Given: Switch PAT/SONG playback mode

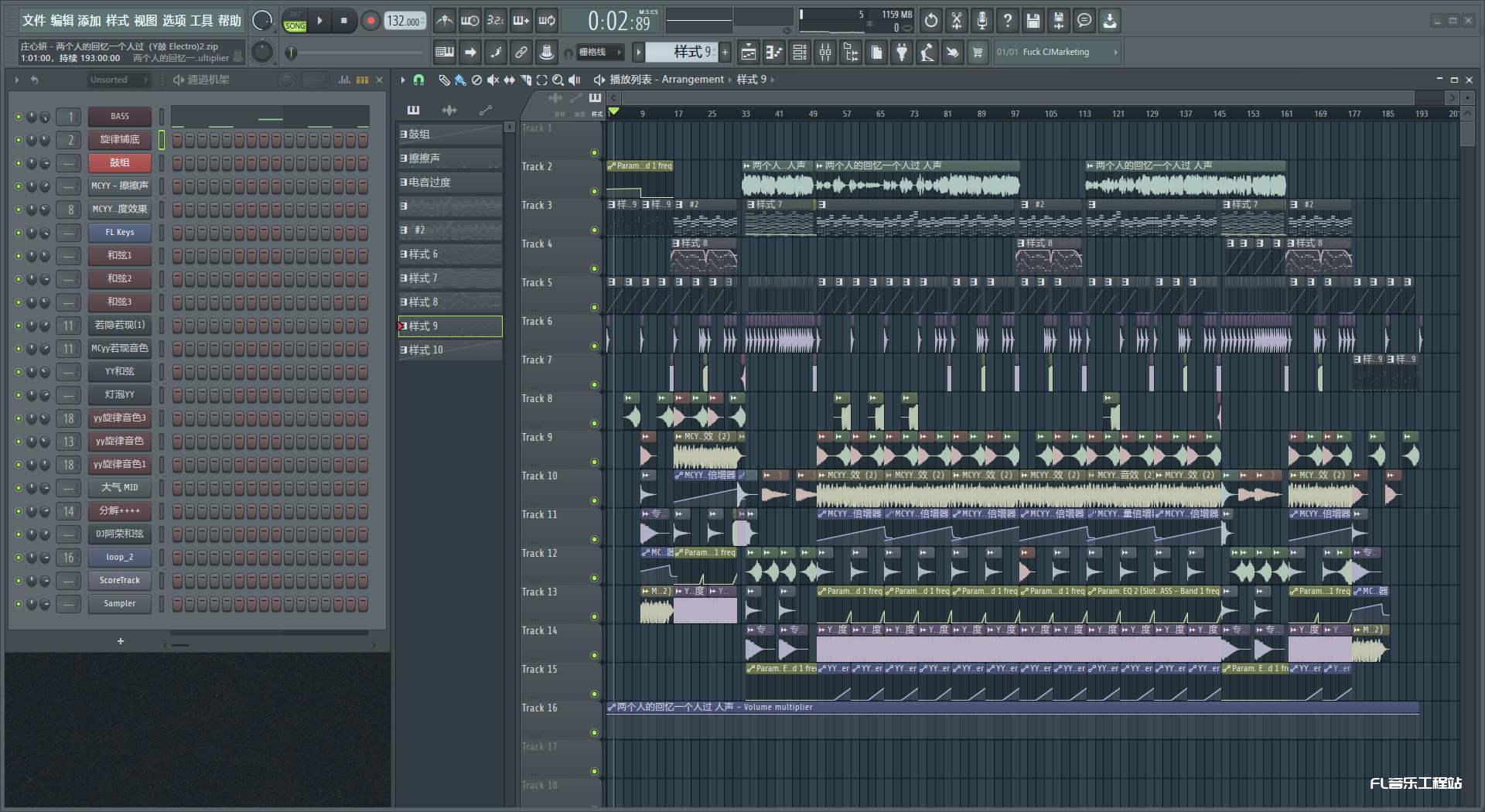Looking at the screenshot, I should (295, 21).
